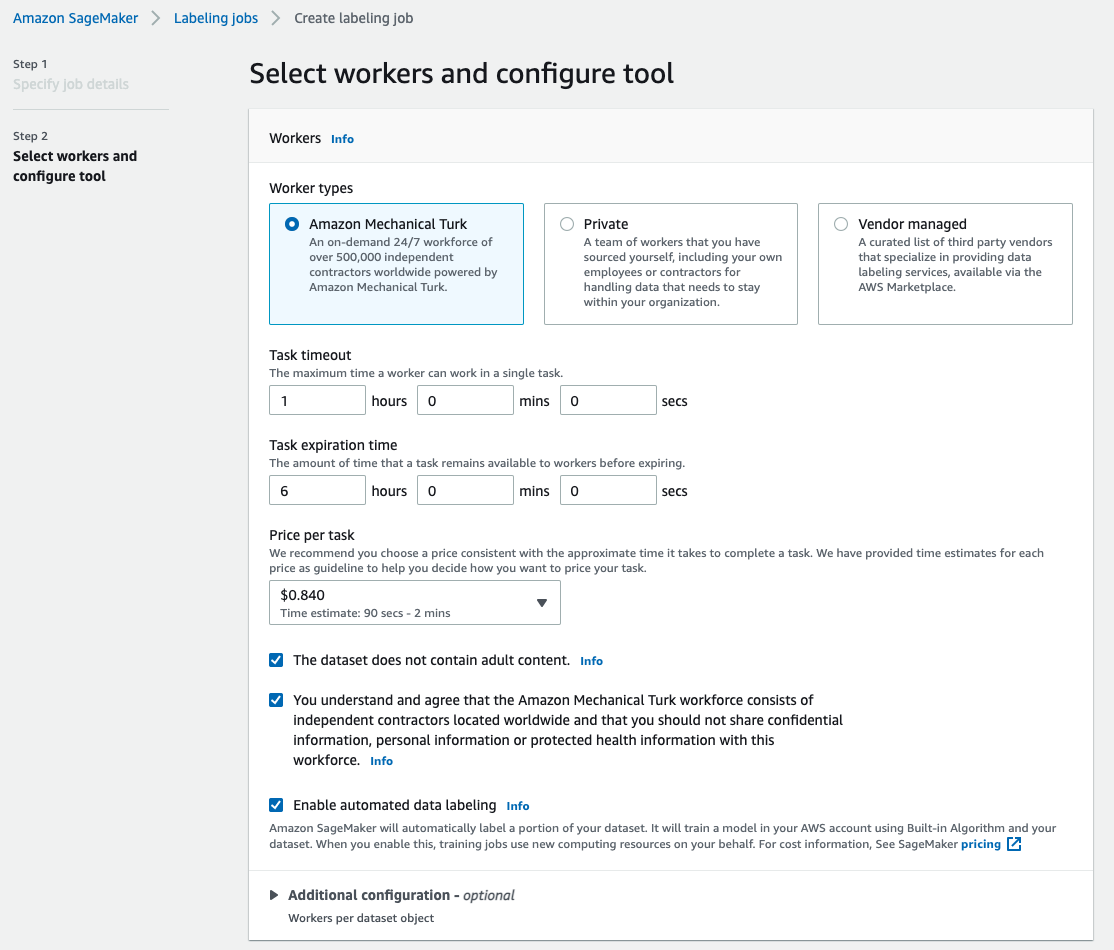Toggle the Mechanical Turk workforce agreement checkbox

pos(276,700)
